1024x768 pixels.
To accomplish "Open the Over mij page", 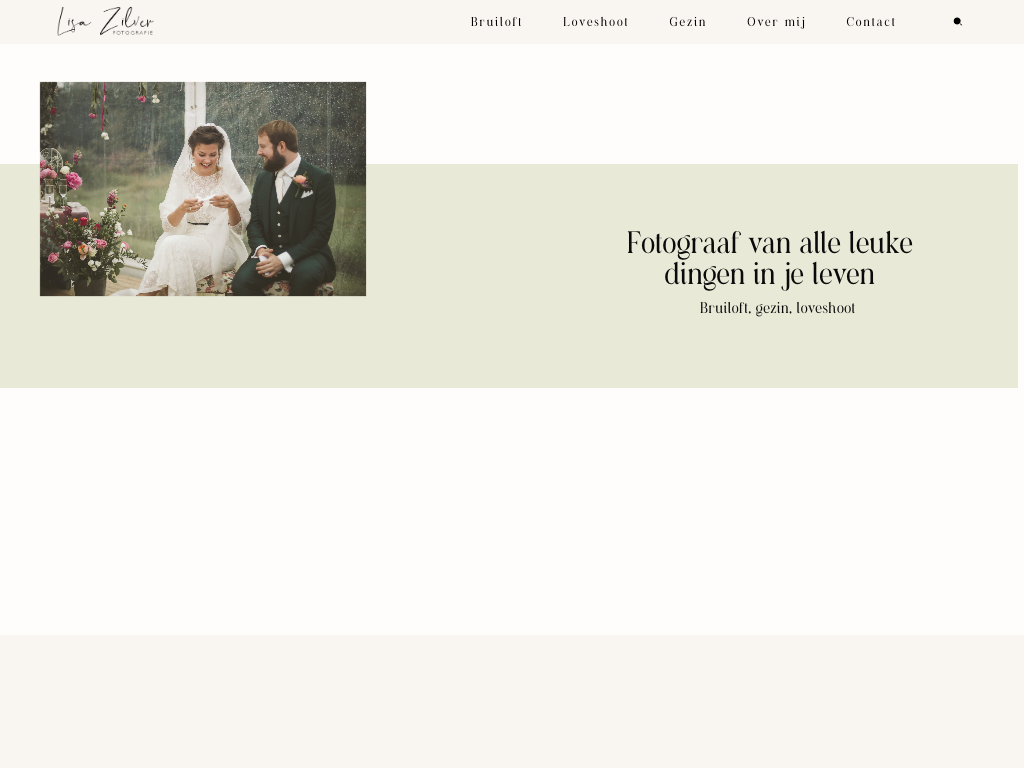I will tap(776, 22).
